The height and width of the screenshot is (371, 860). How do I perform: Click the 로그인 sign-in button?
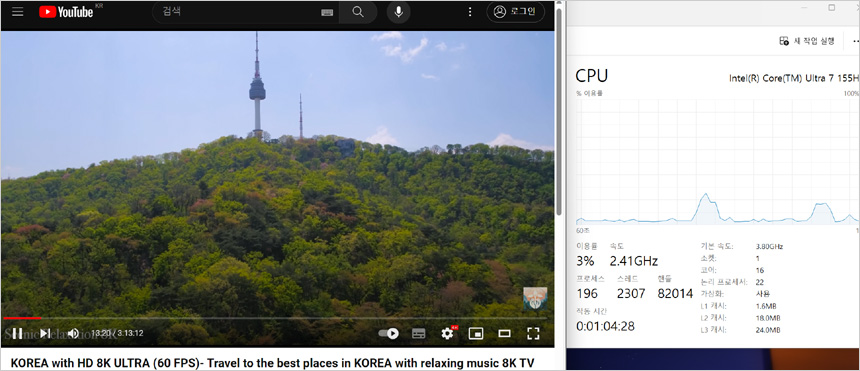pyautogui.click(x=515, y=12)
